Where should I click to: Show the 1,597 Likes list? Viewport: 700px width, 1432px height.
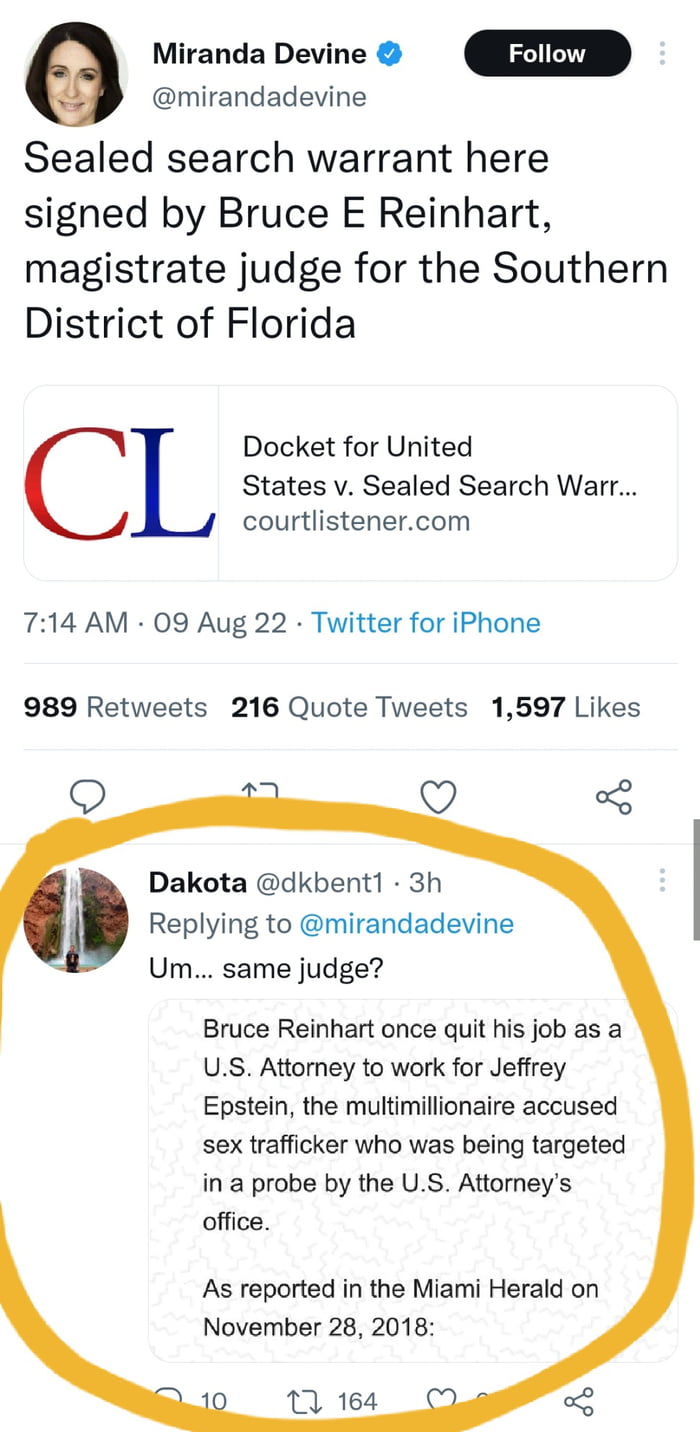(565, 708)
